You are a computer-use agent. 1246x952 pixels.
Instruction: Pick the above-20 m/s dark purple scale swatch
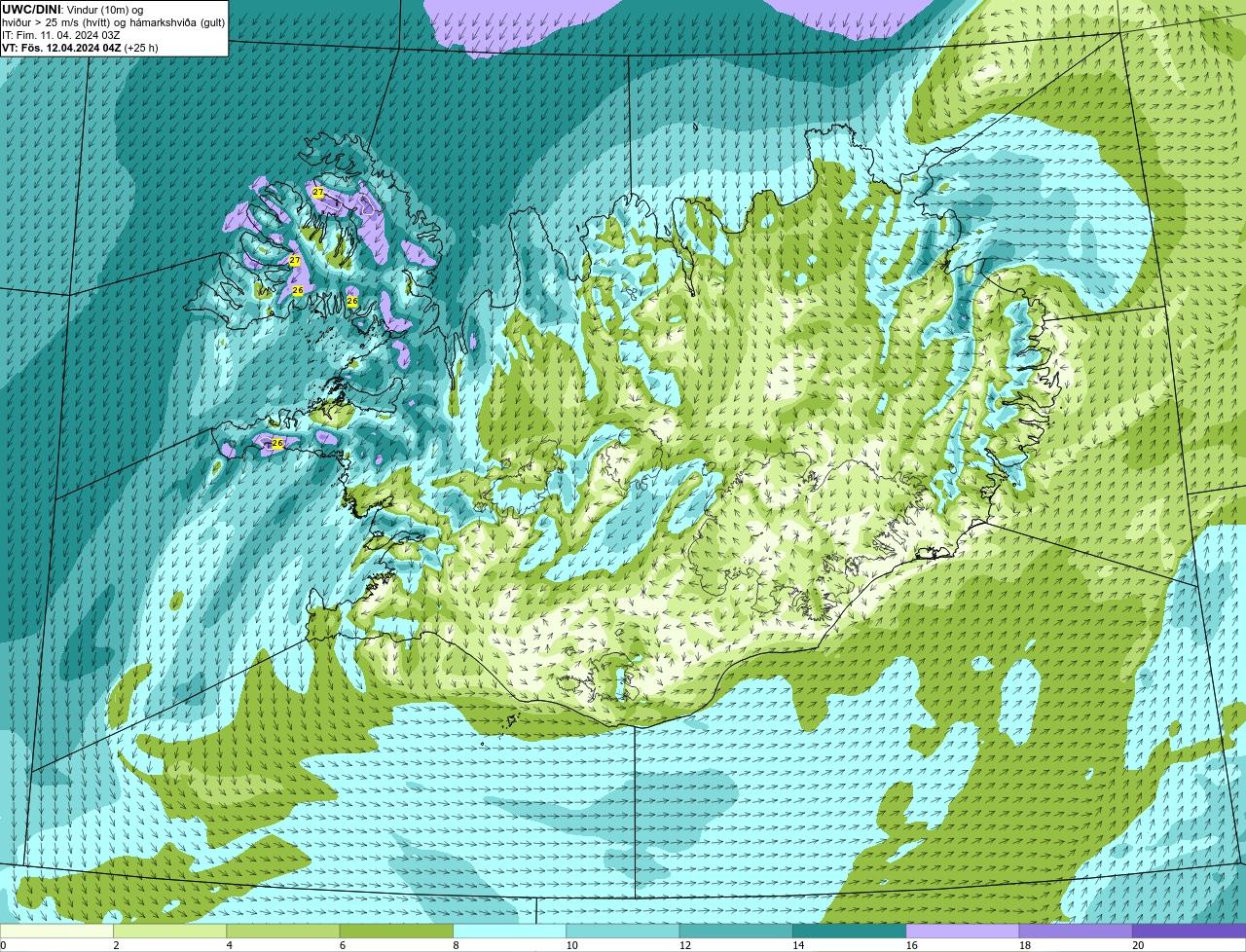[x=1189, y=931]
